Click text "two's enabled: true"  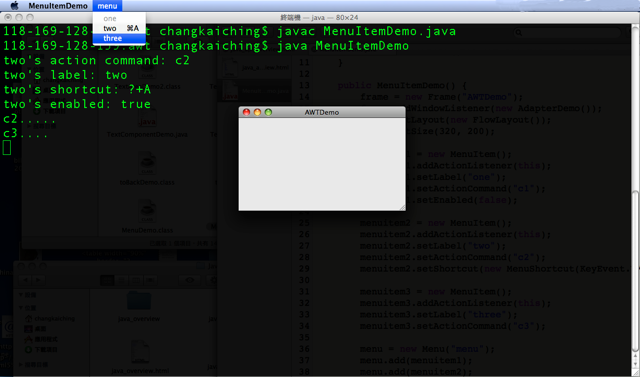(x=77, y=104)
